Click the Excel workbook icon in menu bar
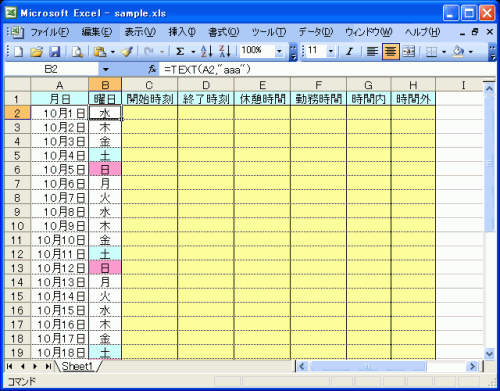 [x=16, y=32]
